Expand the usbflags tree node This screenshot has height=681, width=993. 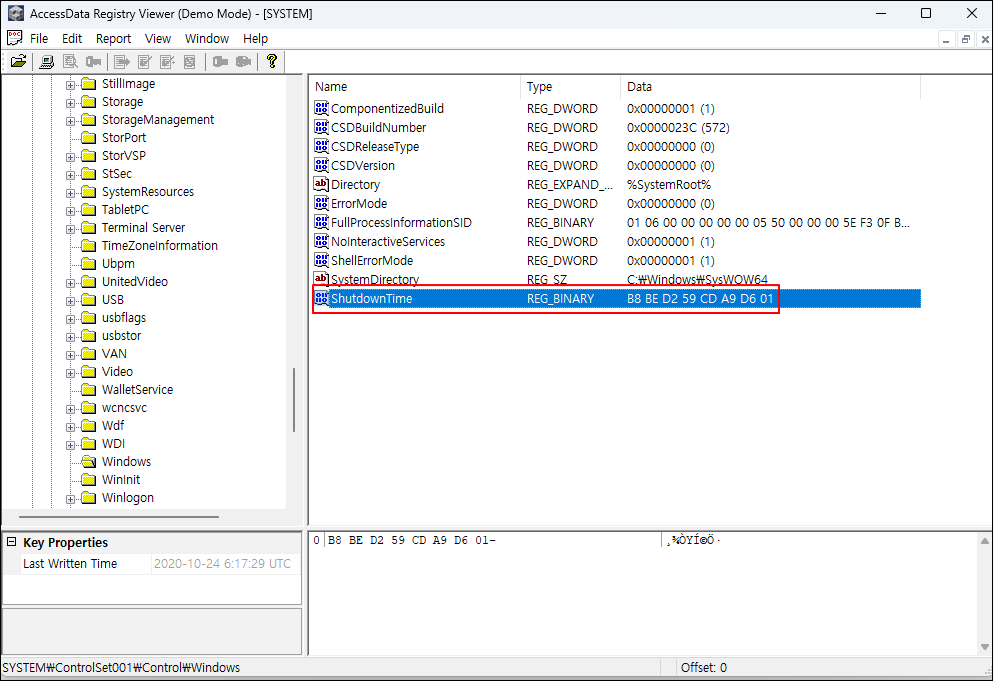click(x=70, y=319)
